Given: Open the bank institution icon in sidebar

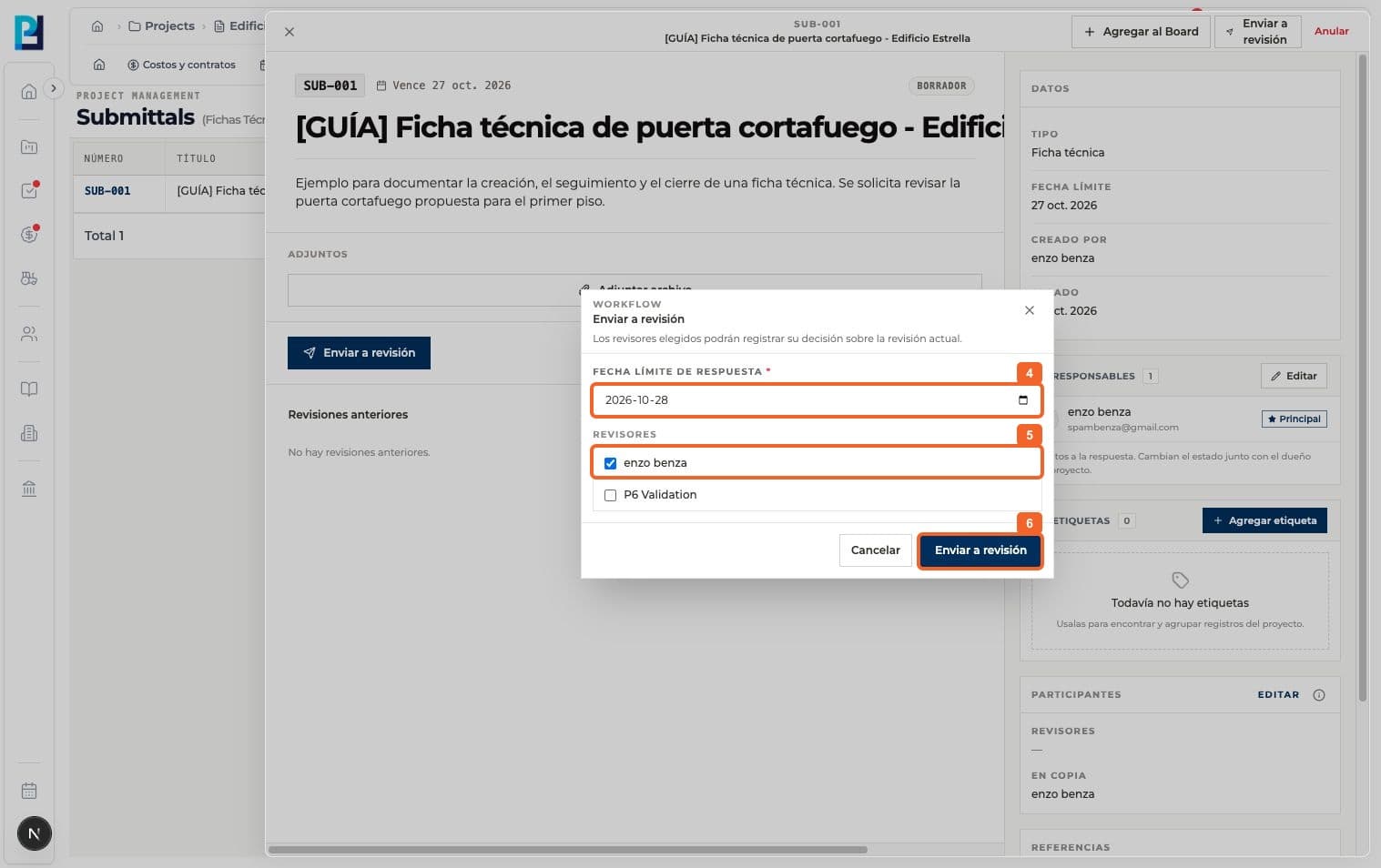Looking at the screenshot, I should [29, 489].
